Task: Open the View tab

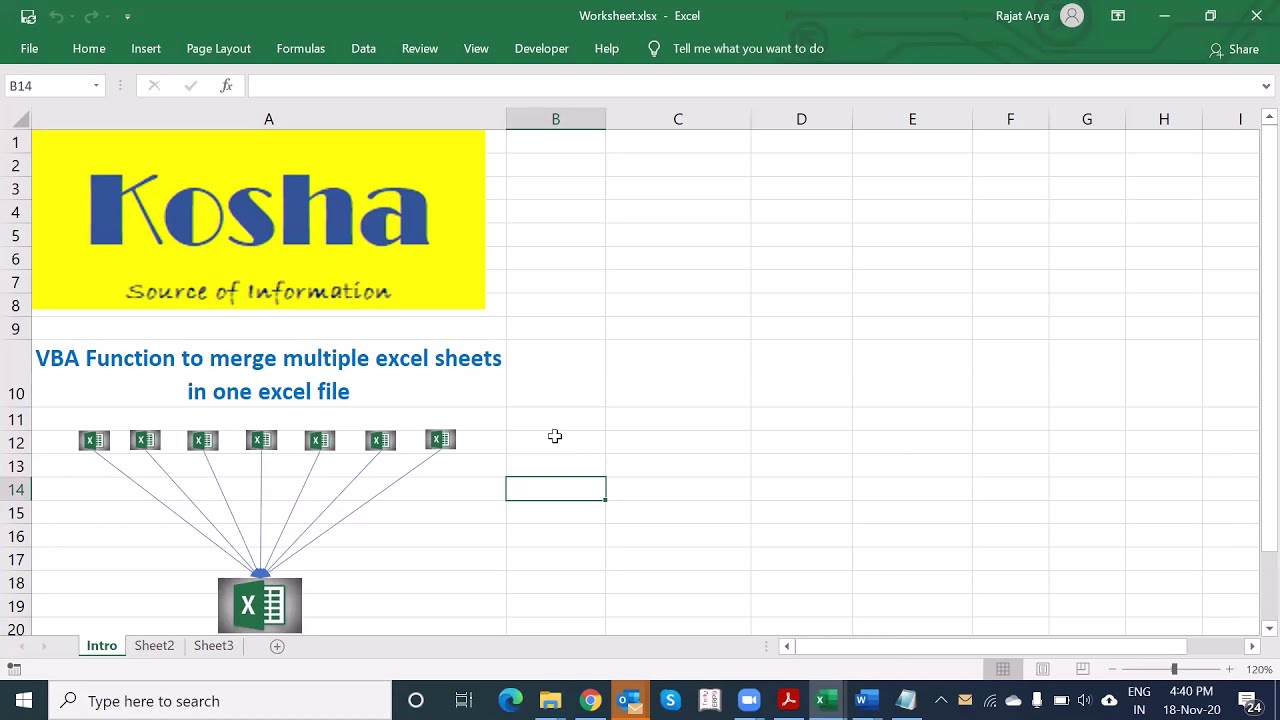Action: [476, 48]
